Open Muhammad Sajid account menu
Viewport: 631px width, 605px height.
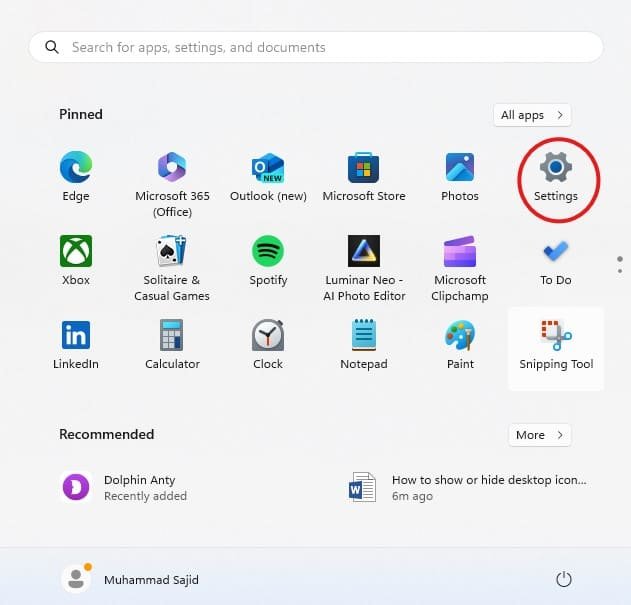pyautogui.click(x=130, y=579)
